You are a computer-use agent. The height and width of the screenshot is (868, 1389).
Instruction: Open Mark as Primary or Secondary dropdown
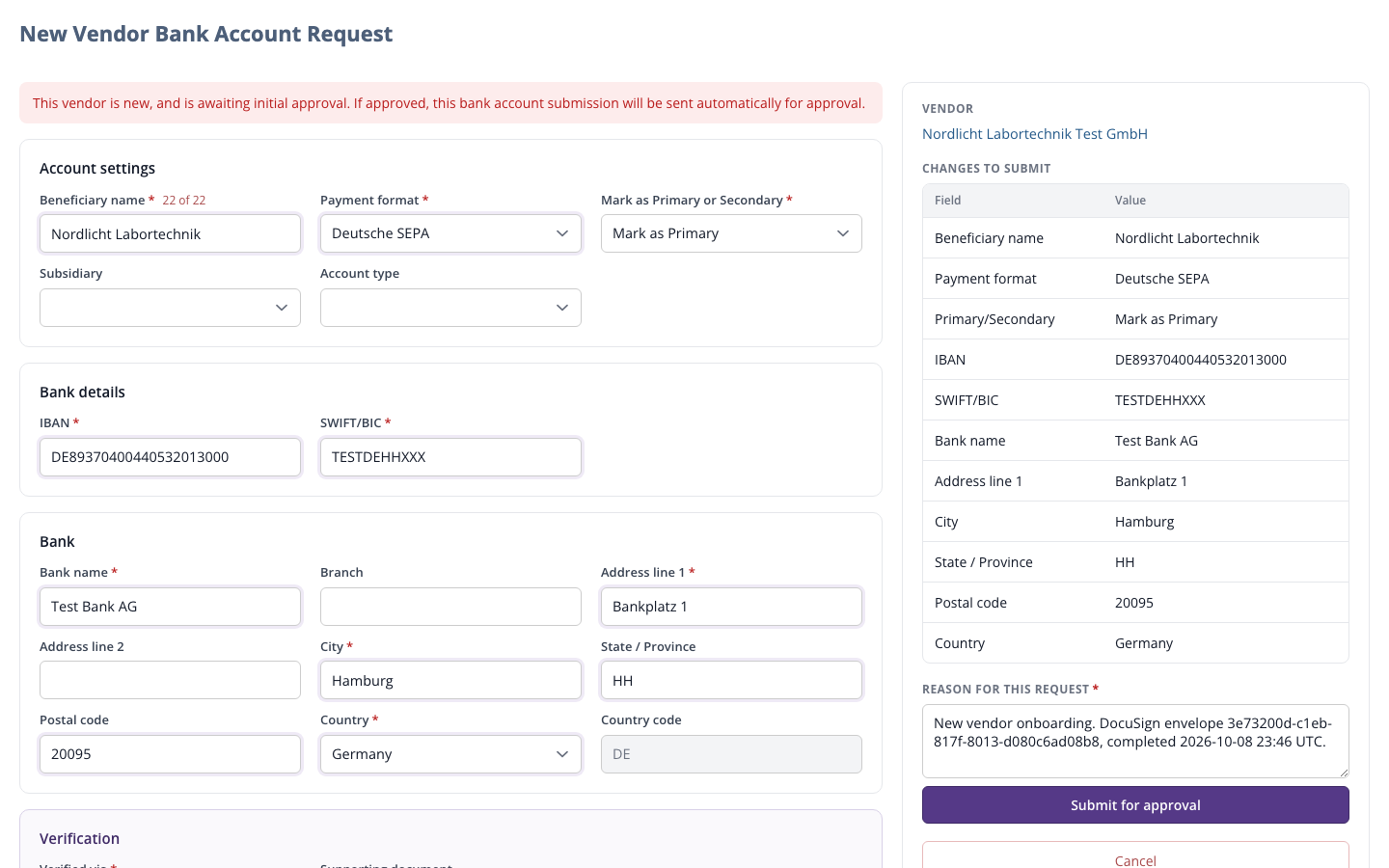click(x=731, y=233)
